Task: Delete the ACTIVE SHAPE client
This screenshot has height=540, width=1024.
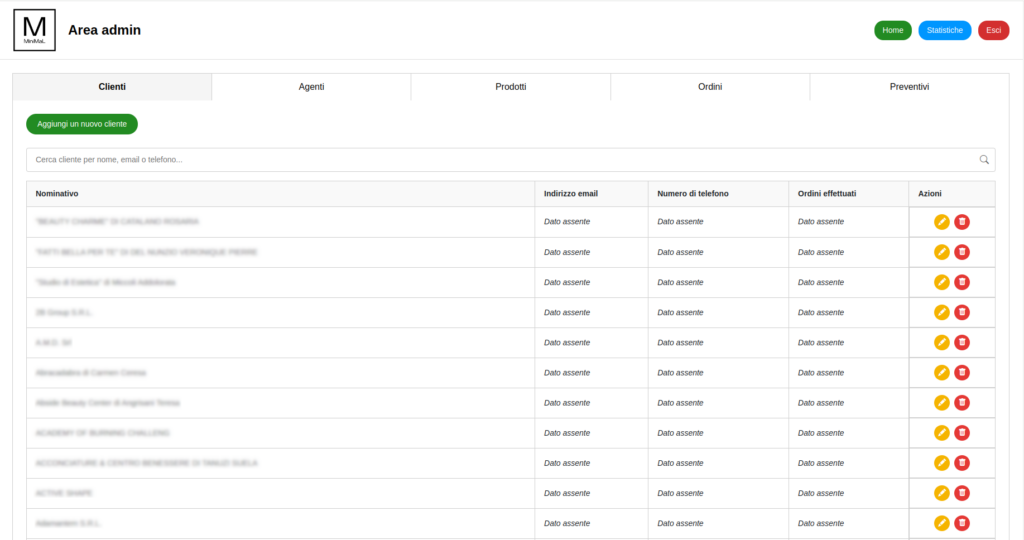Action: (x=962, y=493)
